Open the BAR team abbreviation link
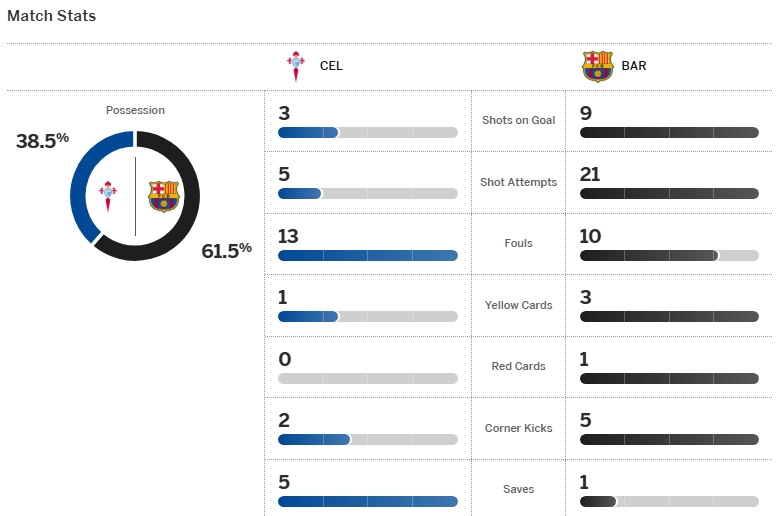 coord(634,67)
